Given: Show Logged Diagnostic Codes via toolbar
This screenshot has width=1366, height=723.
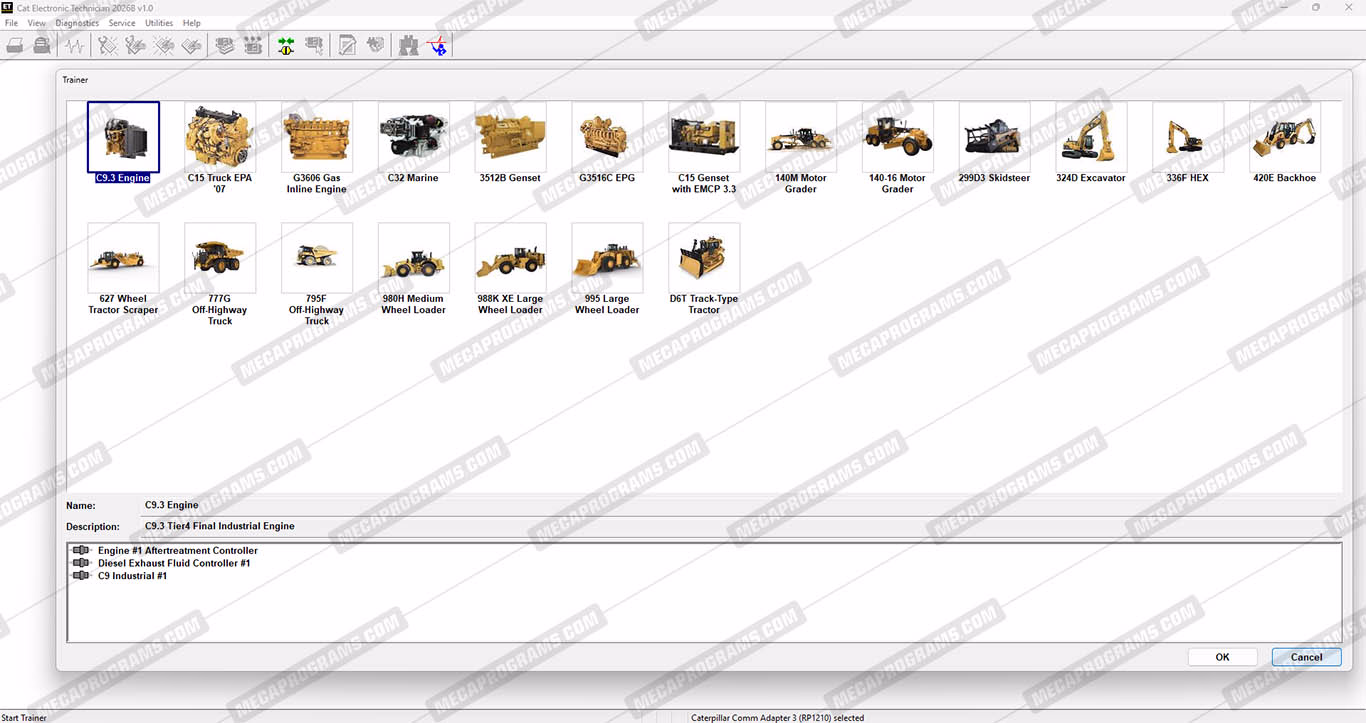Looking at the screenshot, I should click(x=136, y=45).
